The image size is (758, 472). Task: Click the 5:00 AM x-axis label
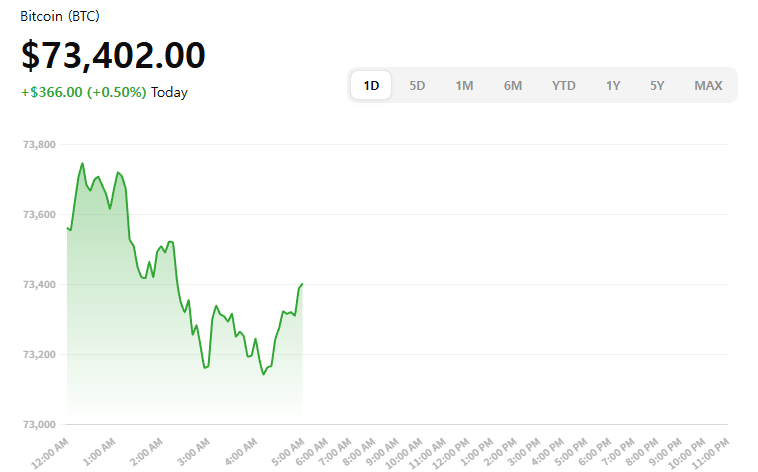[288, 452]
